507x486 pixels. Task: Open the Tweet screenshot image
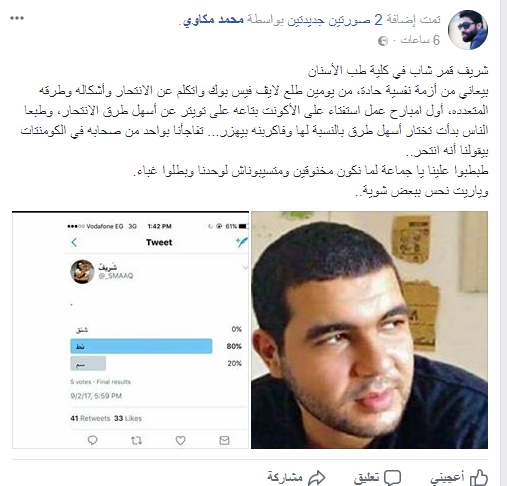coord(131,330)
